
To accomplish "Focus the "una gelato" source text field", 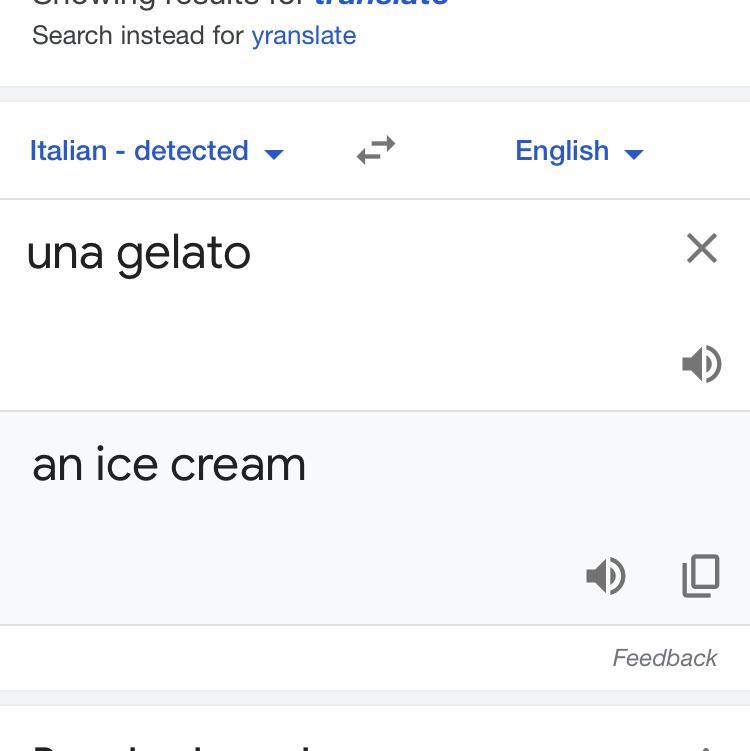I will coord(350,300).
